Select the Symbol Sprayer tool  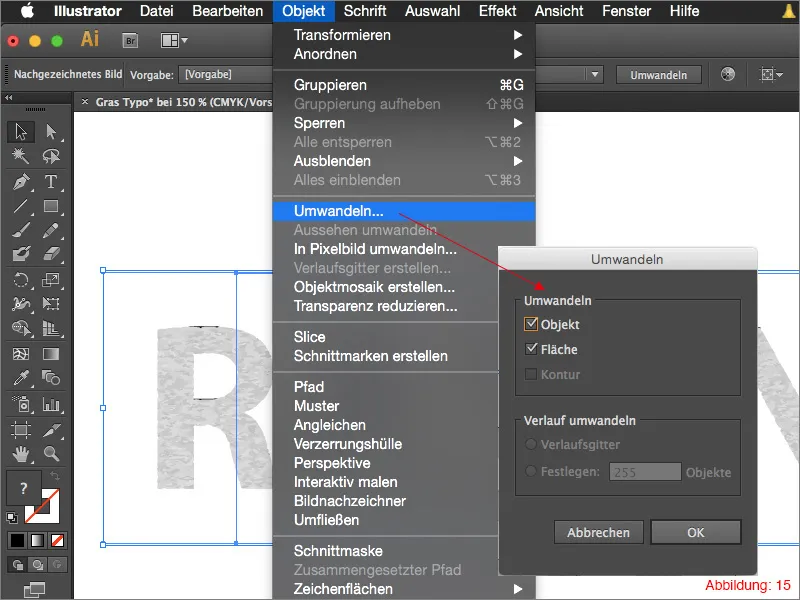[21, 404]
